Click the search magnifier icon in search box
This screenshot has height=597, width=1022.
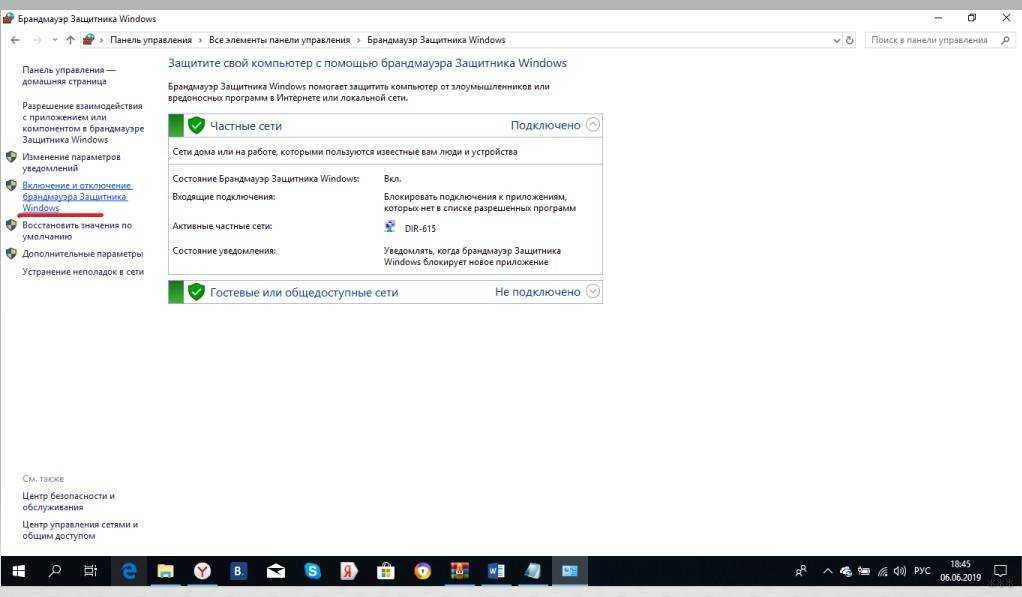click(x=1005, y=40)
